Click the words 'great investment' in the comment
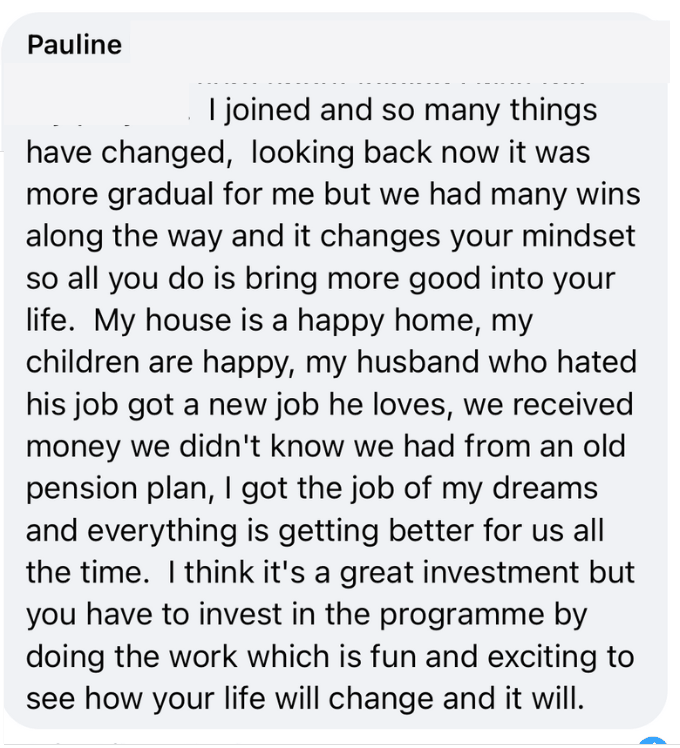Viewport: 680px width, 748px height. click(459, 572)
